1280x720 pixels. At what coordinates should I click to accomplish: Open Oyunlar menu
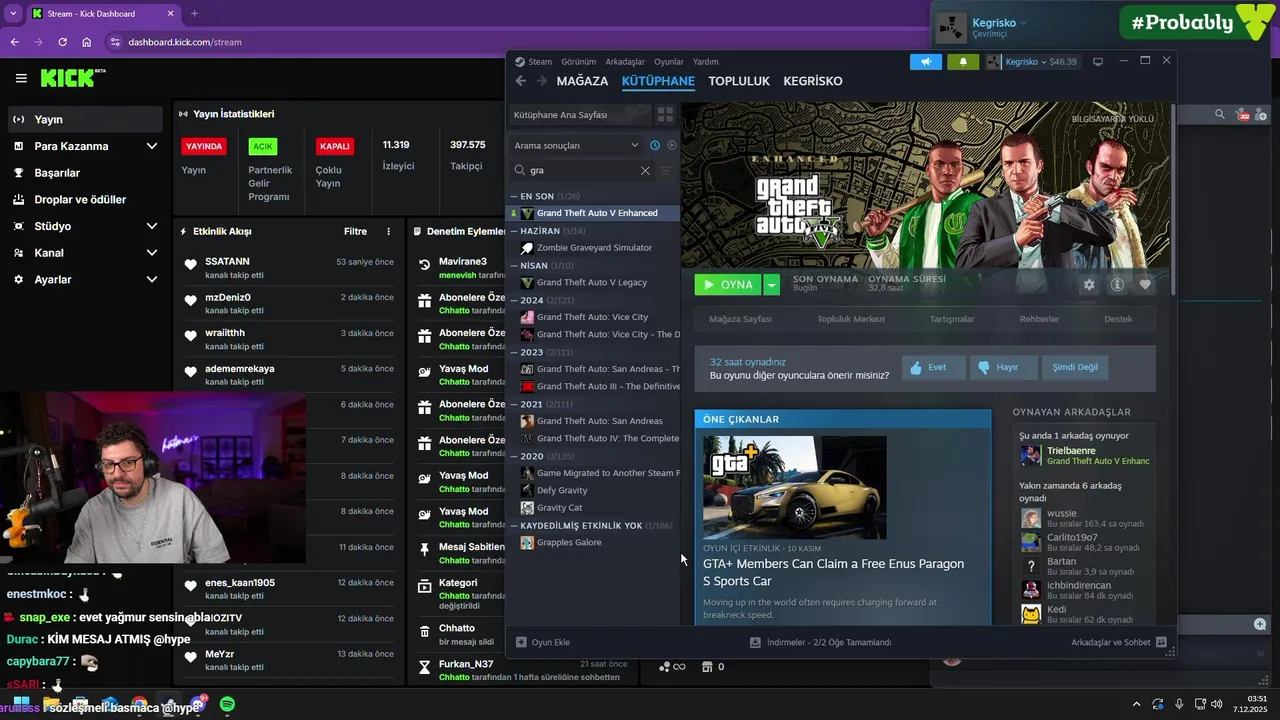669,62
